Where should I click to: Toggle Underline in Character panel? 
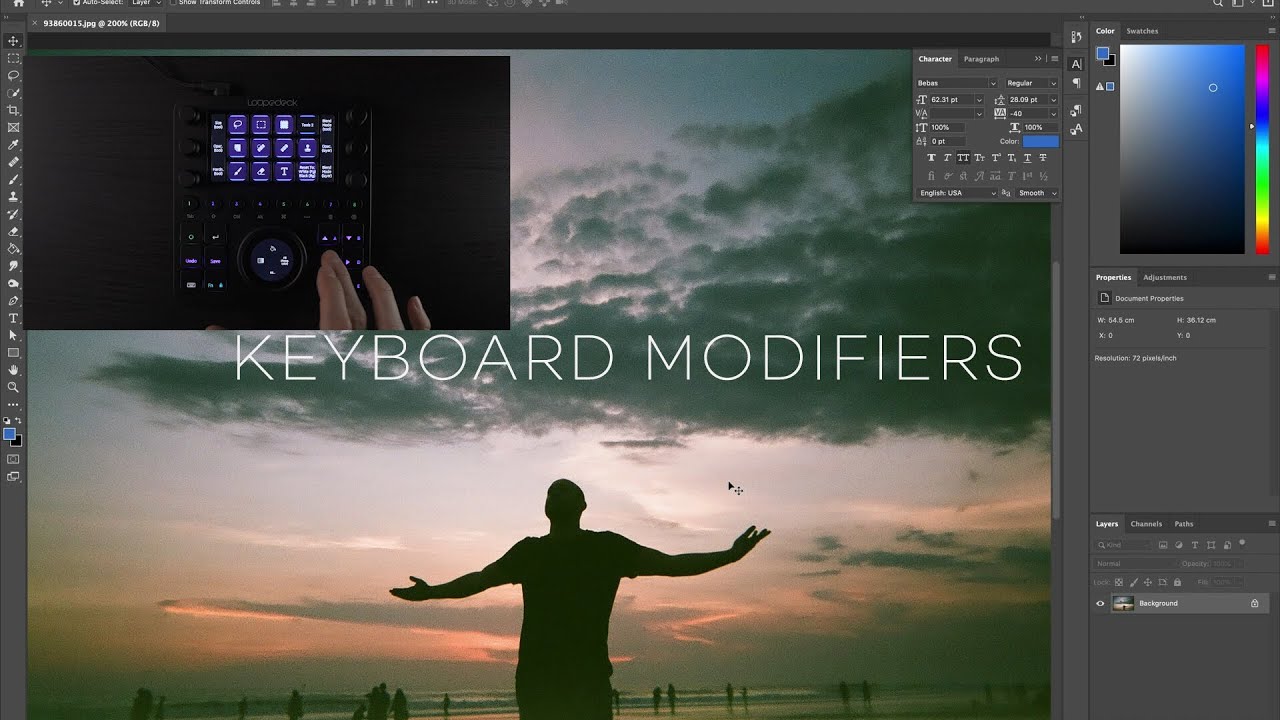(1027, 158)
